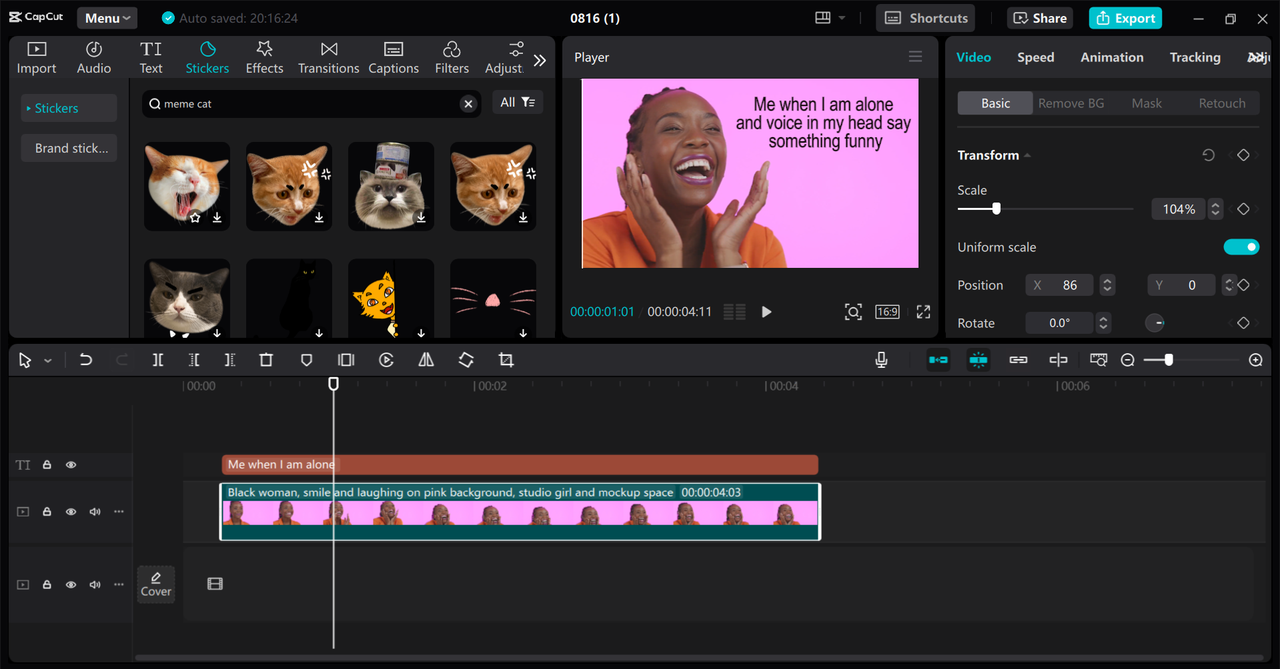Expand the selection tool mode dropdown arrow

point(47,361)
